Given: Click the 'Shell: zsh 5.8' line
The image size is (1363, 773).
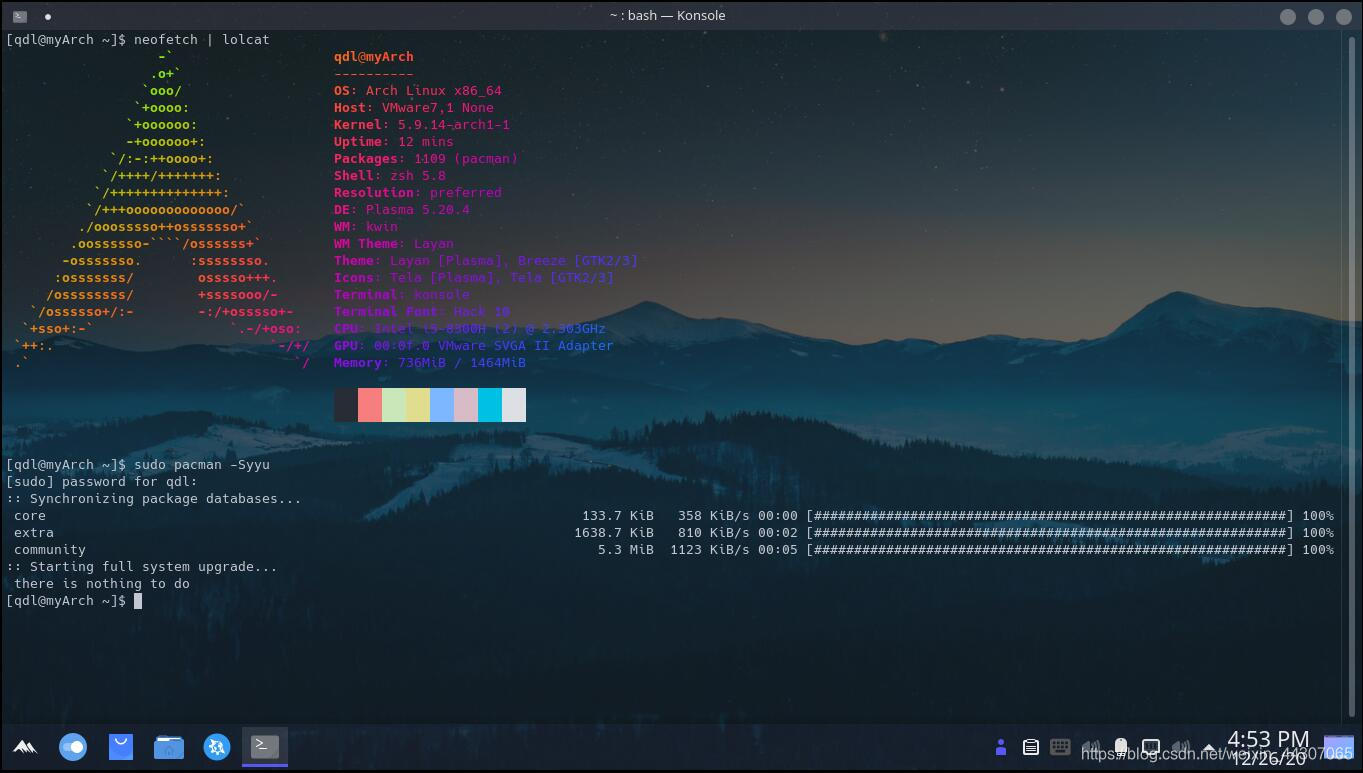Looking at the screenshot, I should coord(390,175).
